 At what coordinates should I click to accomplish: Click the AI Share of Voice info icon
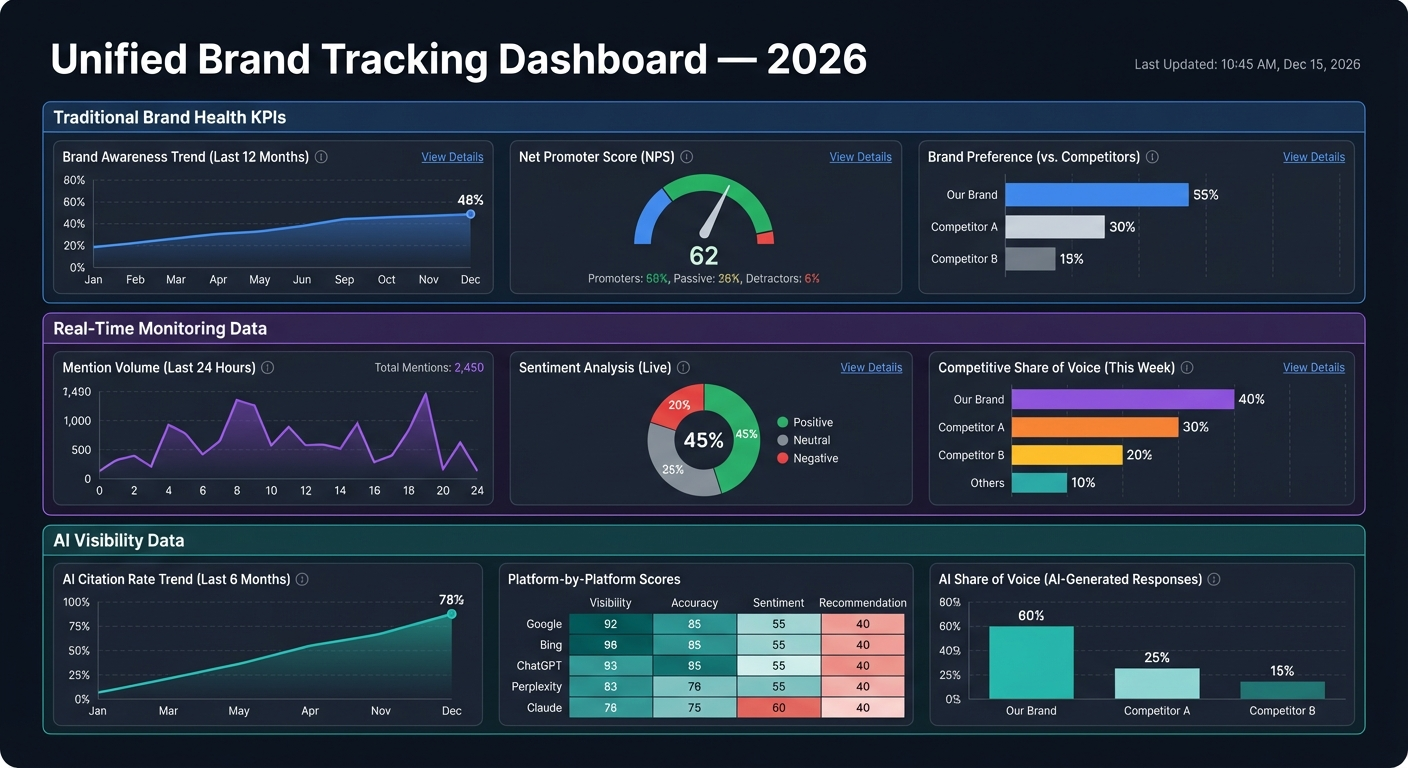(x=1213, y=579)
